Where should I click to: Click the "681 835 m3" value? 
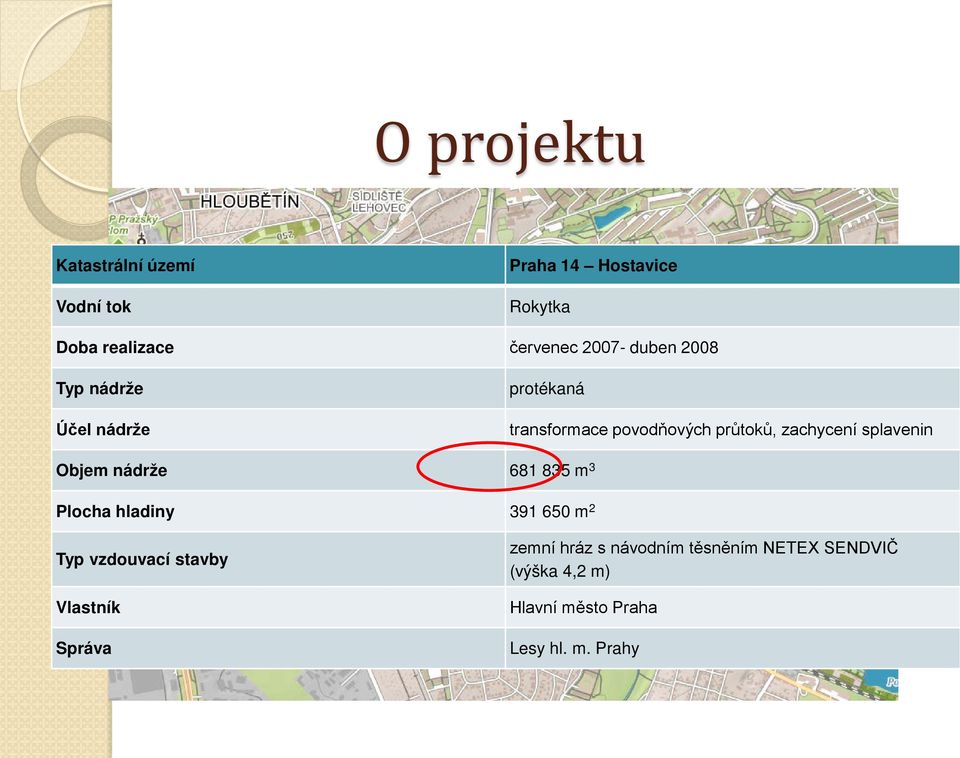(552, 470)
